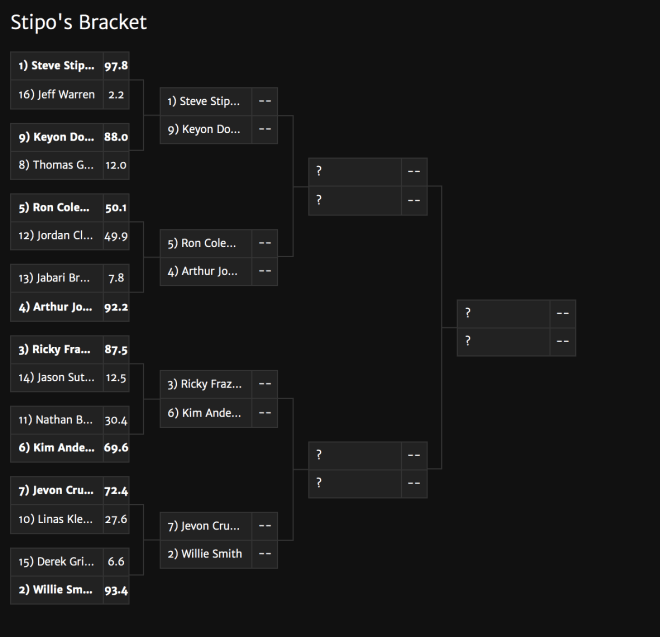Click 10) Linas Kle... entry
This screenshot has height=637, width=660.
pos(70,520)
